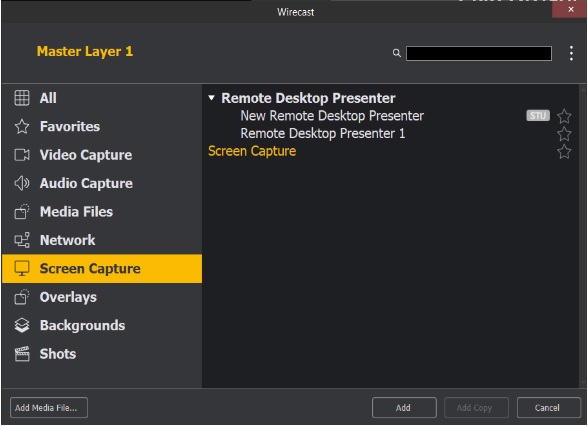This screenshot has width=588, height=426.
Task: Click the STU badge on New Remote Desktop Presenter
Action: 538,116
